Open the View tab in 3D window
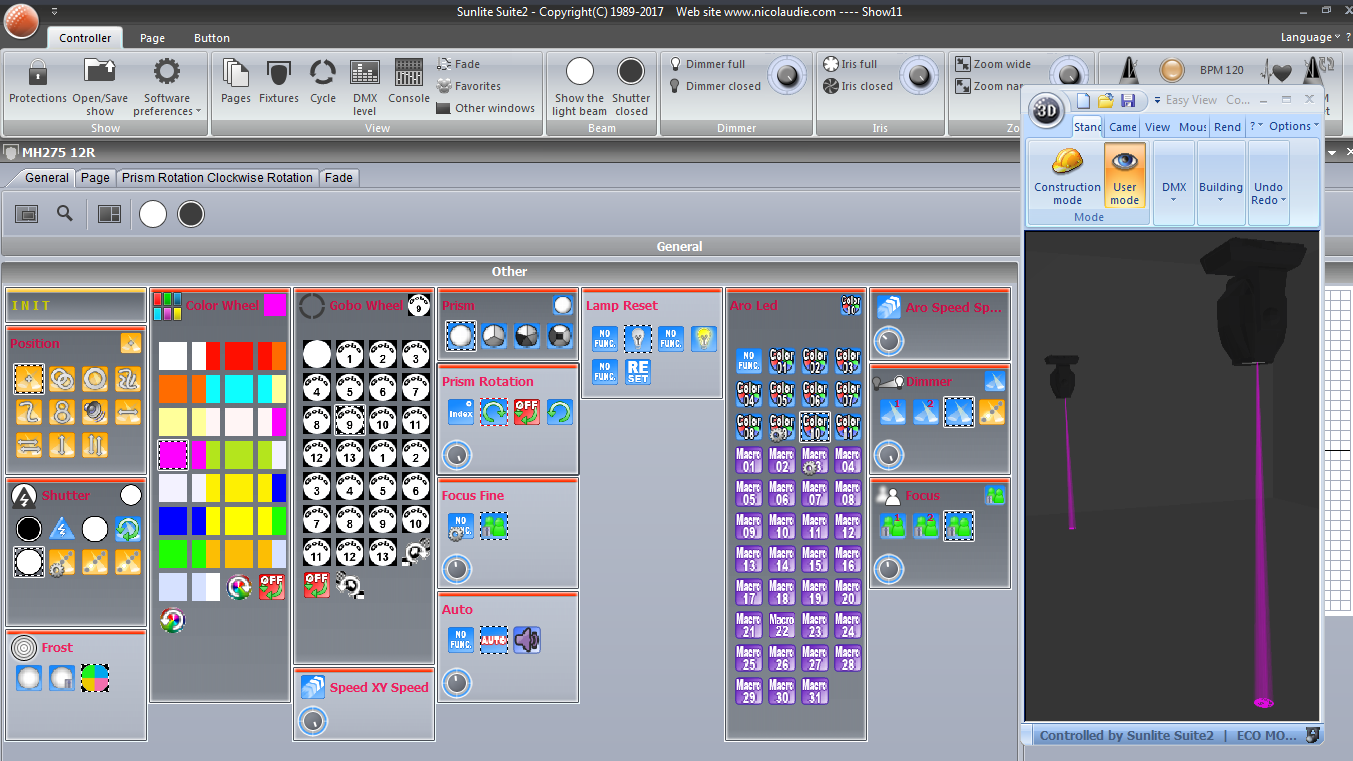 (1157, 127)
